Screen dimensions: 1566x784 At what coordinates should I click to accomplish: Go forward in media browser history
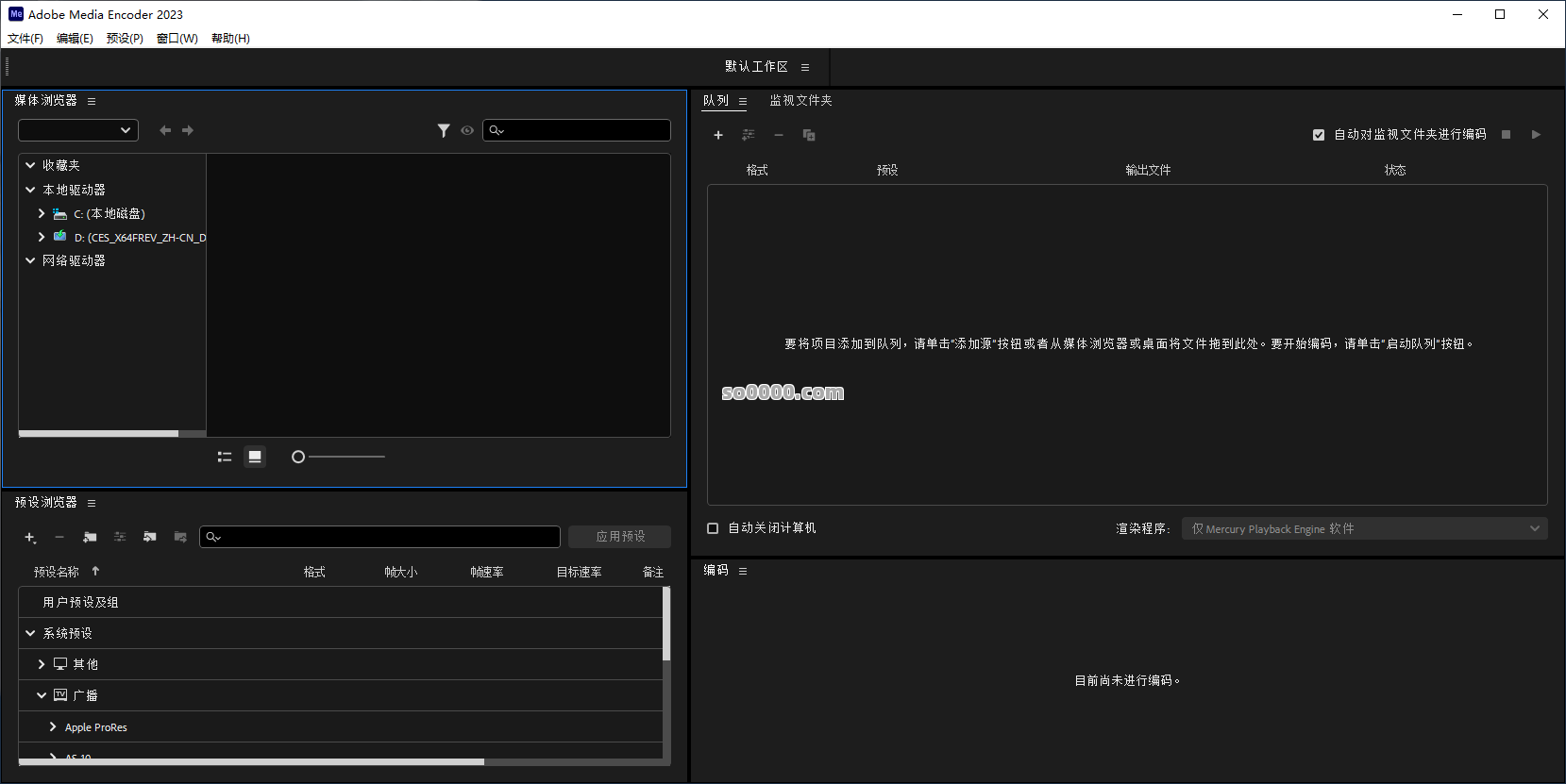coord(188,130)
